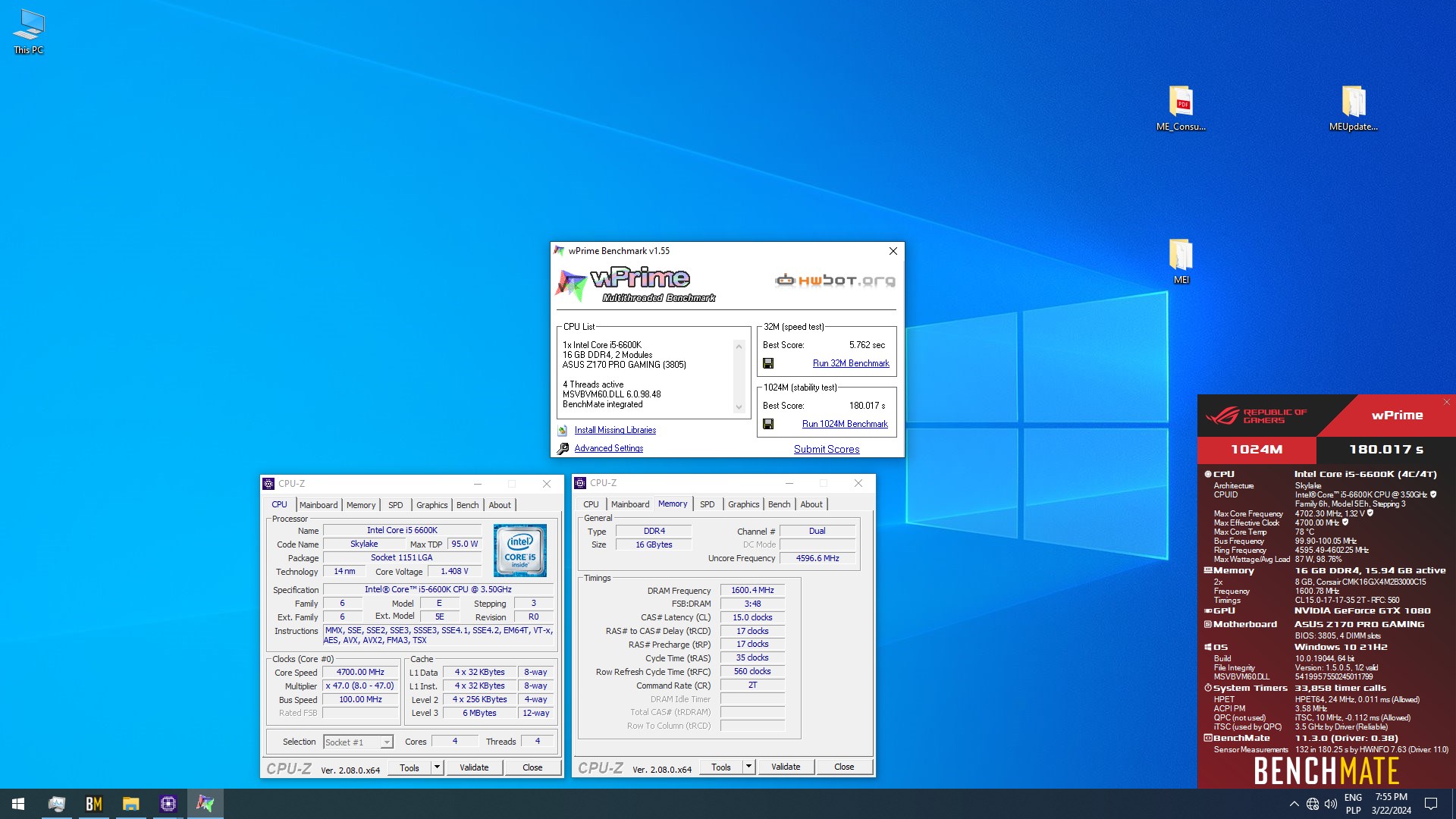Click the Install Missing Libraries icon

[563, 430]
